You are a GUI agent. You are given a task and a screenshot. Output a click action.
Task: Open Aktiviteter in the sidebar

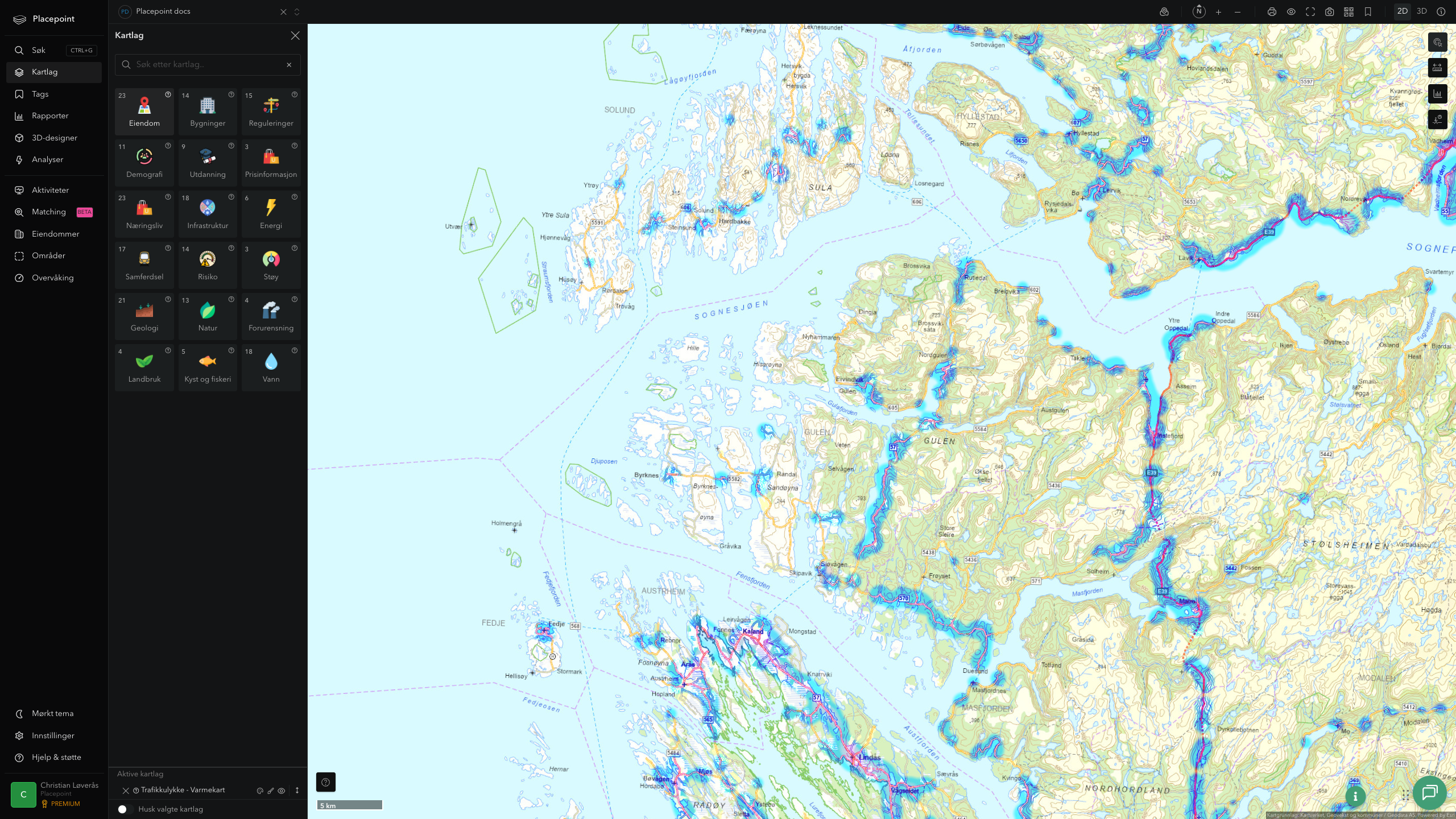[54, 190]
